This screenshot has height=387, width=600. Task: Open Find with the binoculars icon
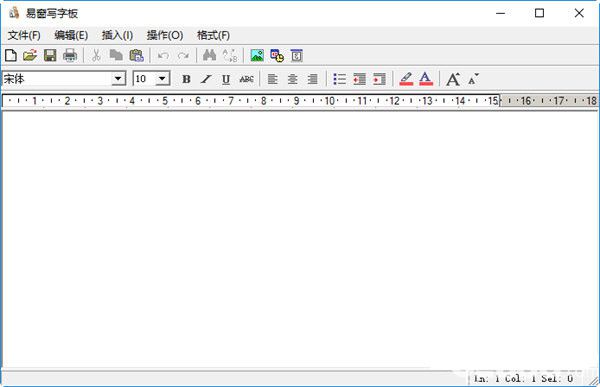209,56
